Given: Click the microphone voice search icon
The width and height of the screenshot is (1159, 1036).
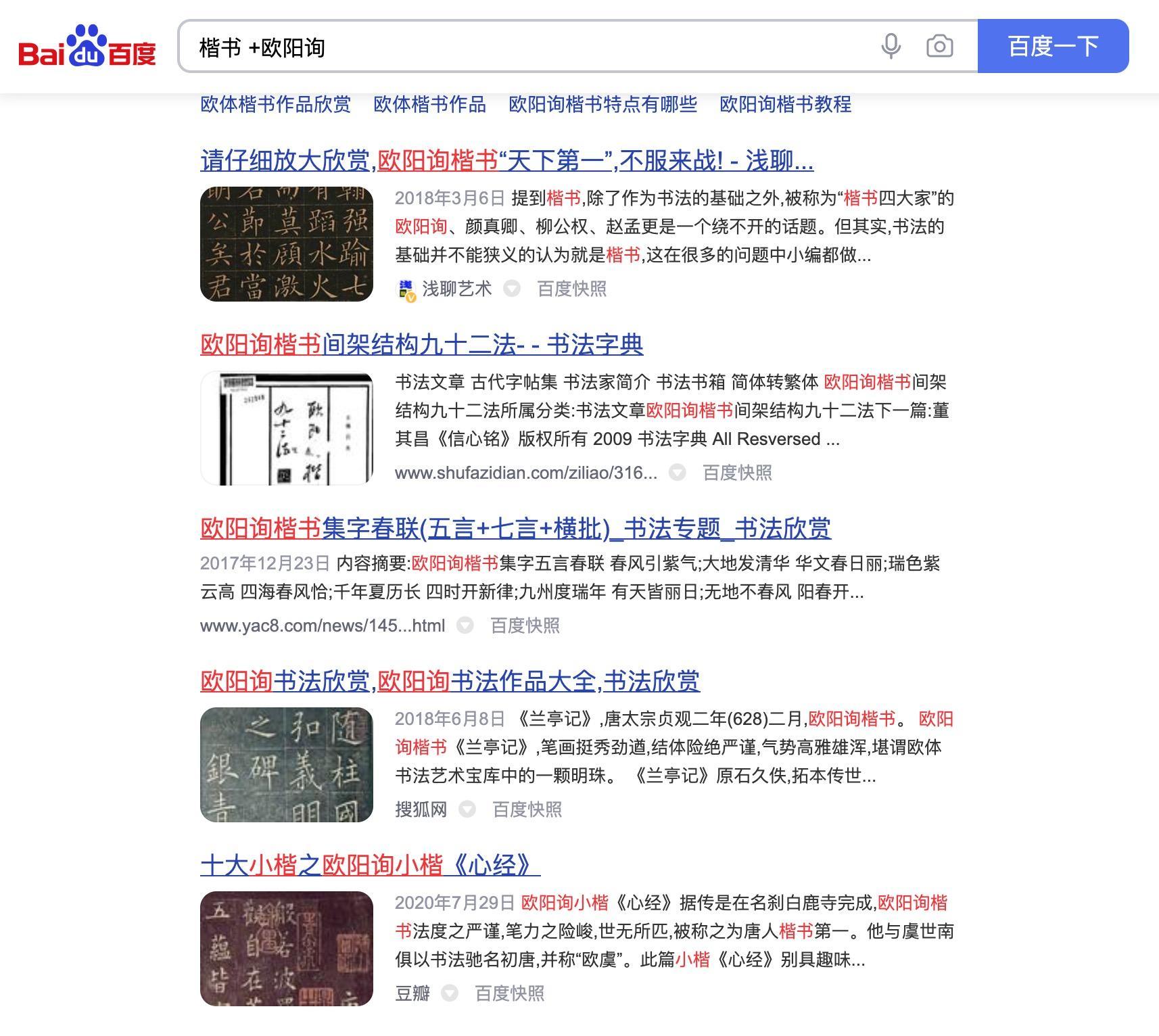Looking at the screenshot, I should click(891, 46).
